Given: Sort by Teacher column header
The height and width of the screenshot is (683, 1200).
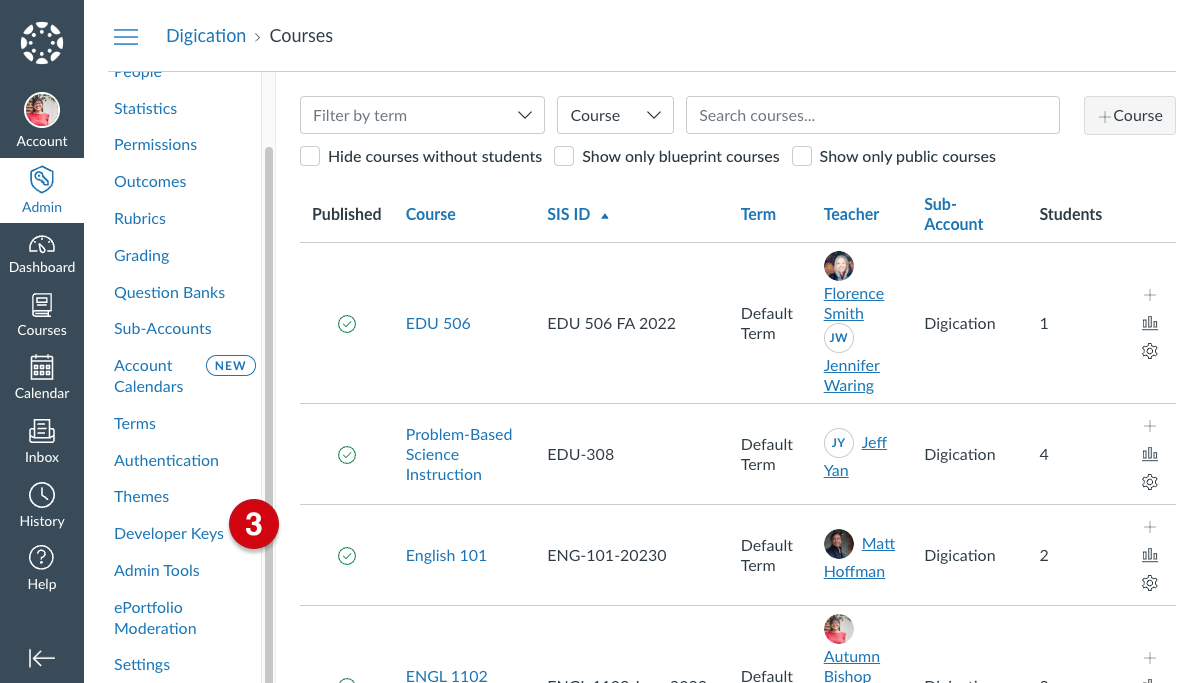Looking at the screenshot, I should pyautogui.click(x=851, y=214).
